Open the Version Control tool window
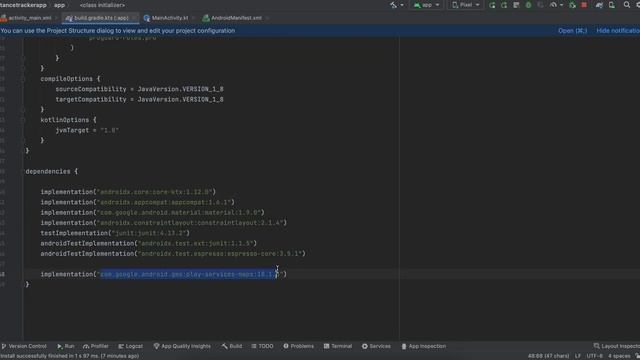Screen dimensions: 640x360 (x=24, y=346)
